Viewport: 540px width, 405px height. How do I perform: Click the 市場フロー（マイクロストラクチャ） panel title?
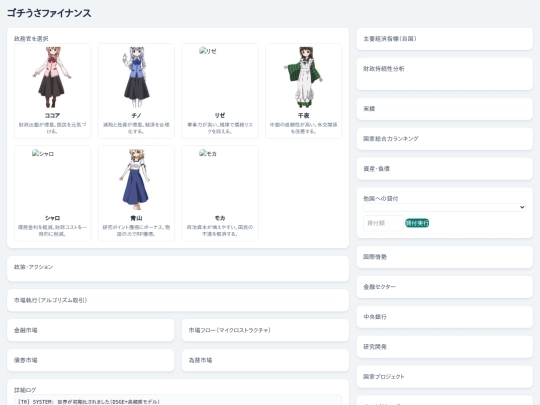click(x=229, y=330)
